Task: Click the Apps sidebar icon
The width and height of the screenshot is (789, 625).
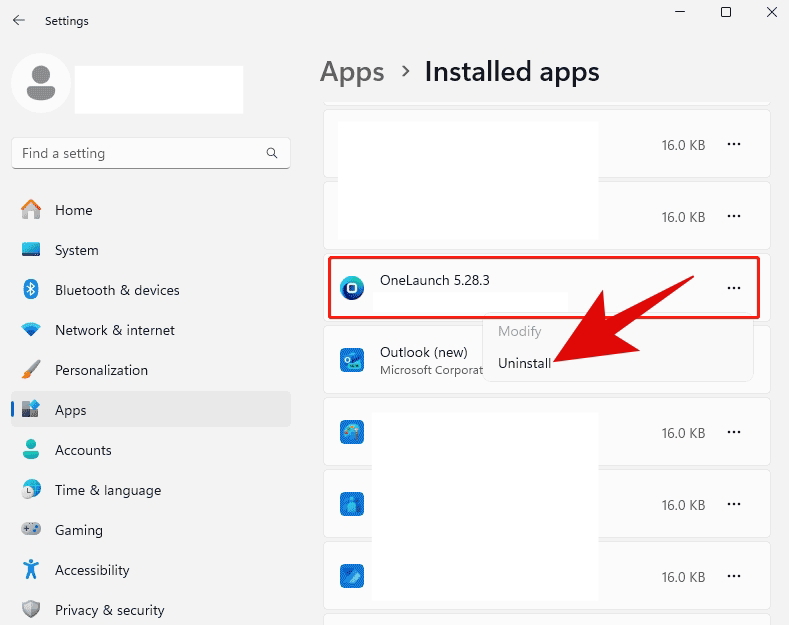Action: [31, 409]
